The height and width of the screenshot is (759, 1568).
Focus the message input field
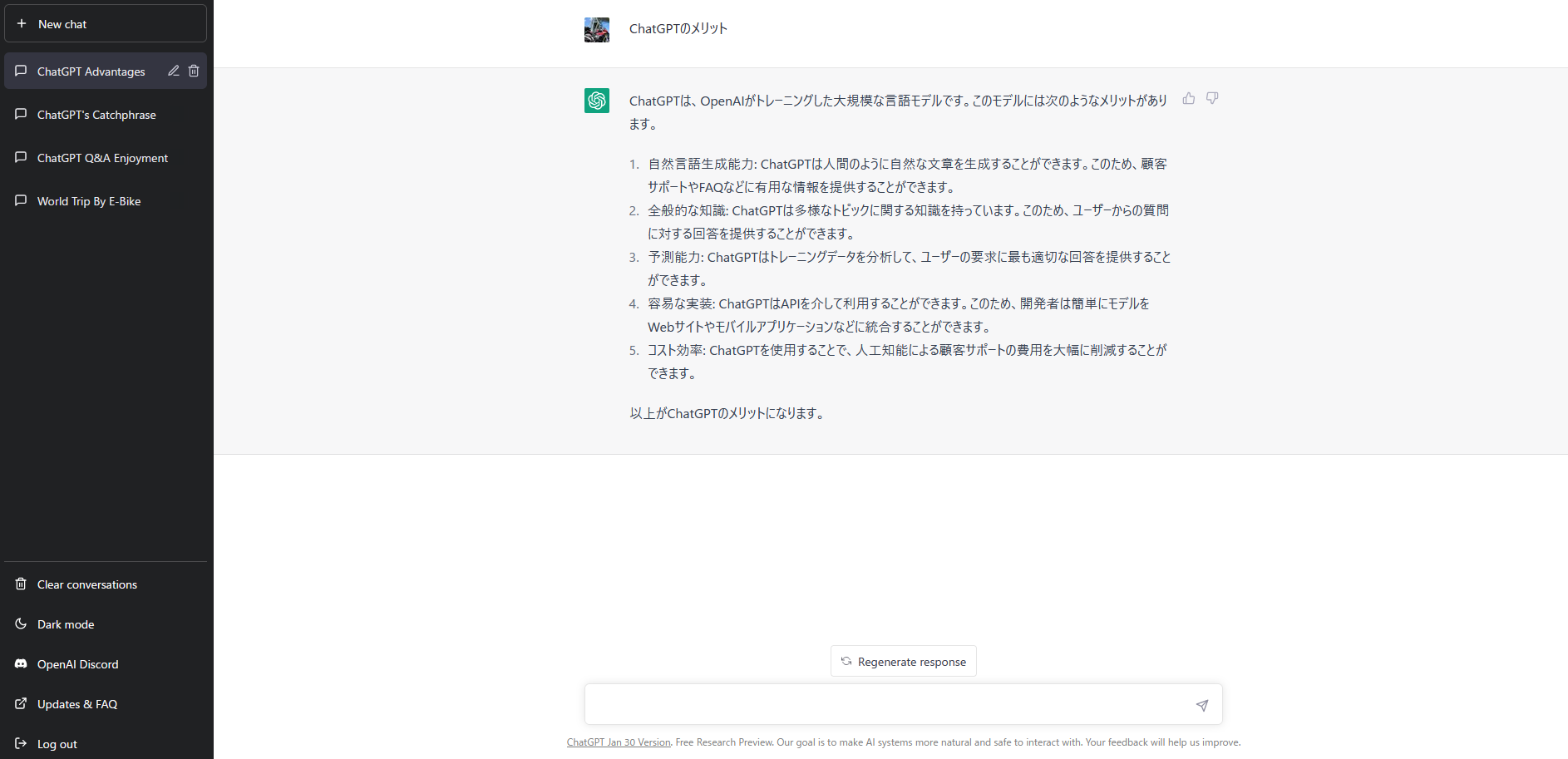point(885,705)
